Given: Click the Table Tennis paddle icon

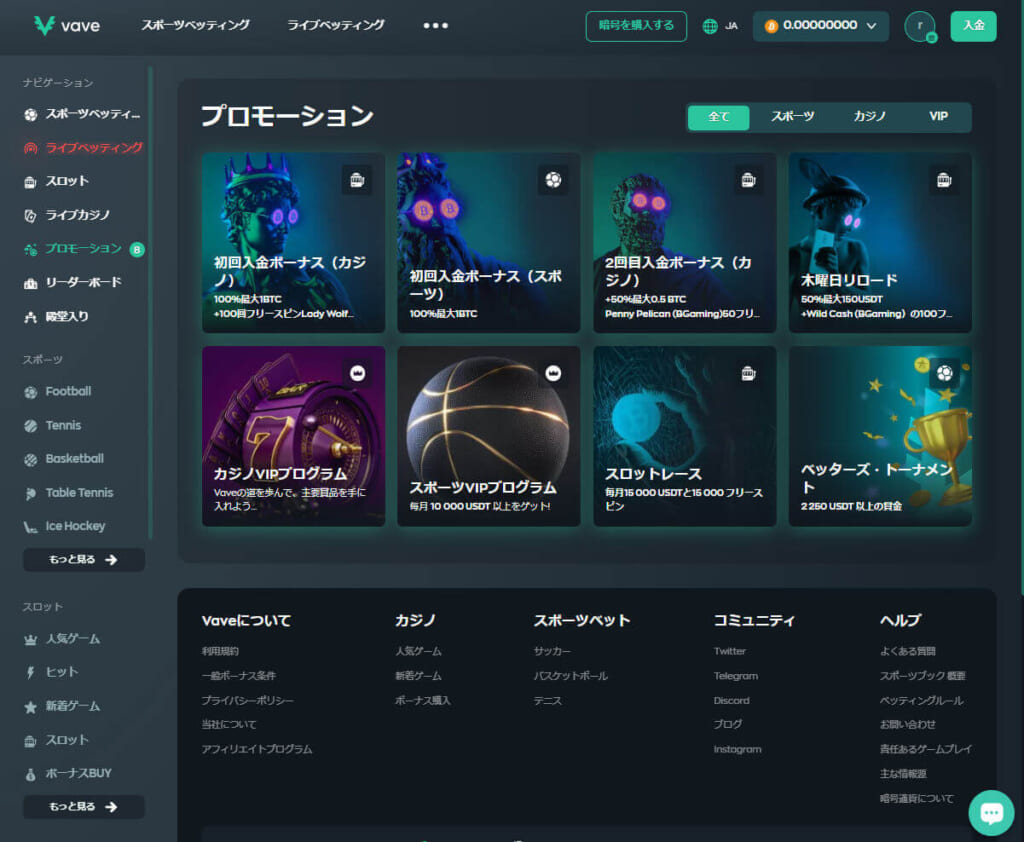Looking at the screenshot, I should pos(31,493).
